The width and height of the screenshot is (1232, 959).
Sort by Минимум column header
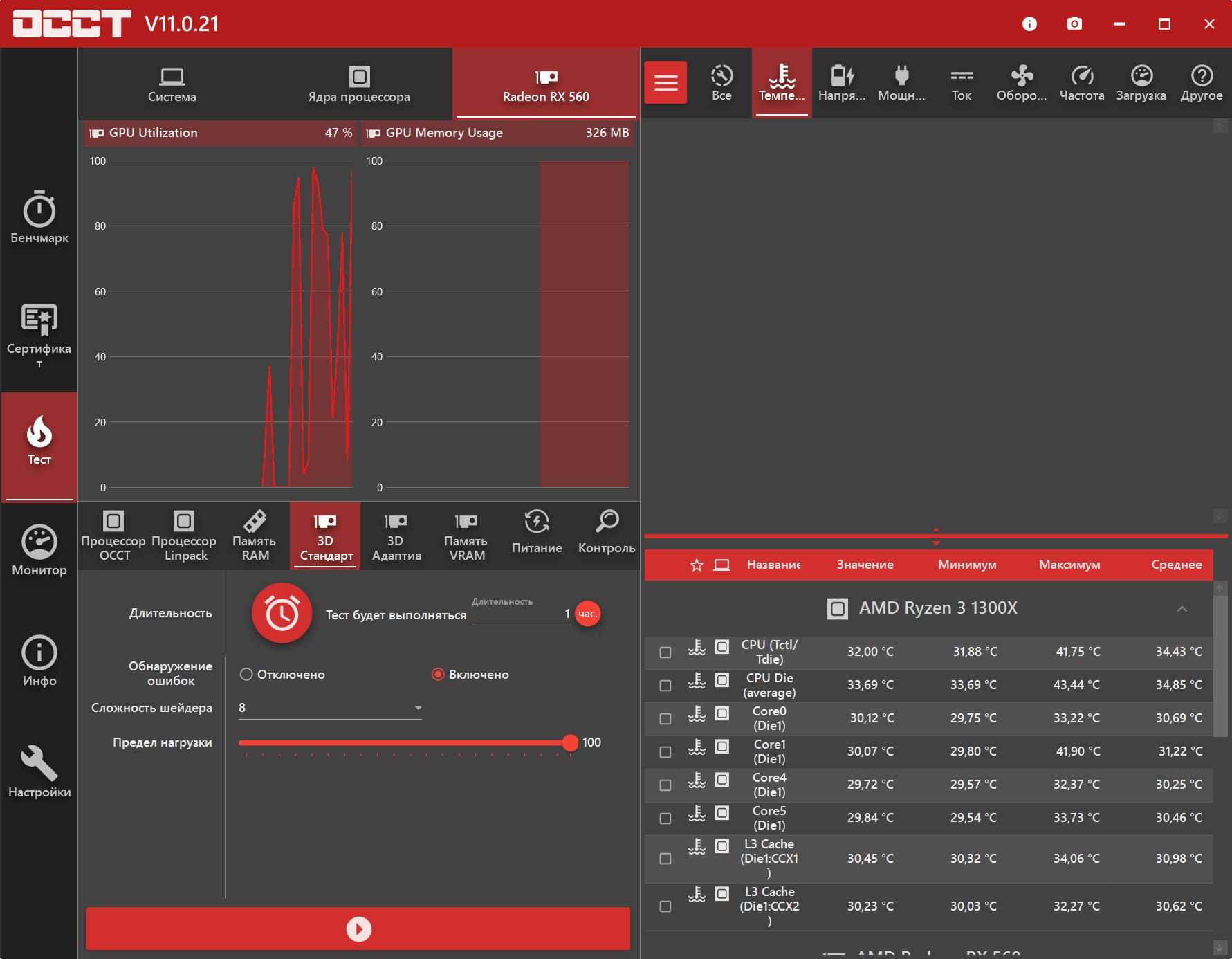(967, 565)
